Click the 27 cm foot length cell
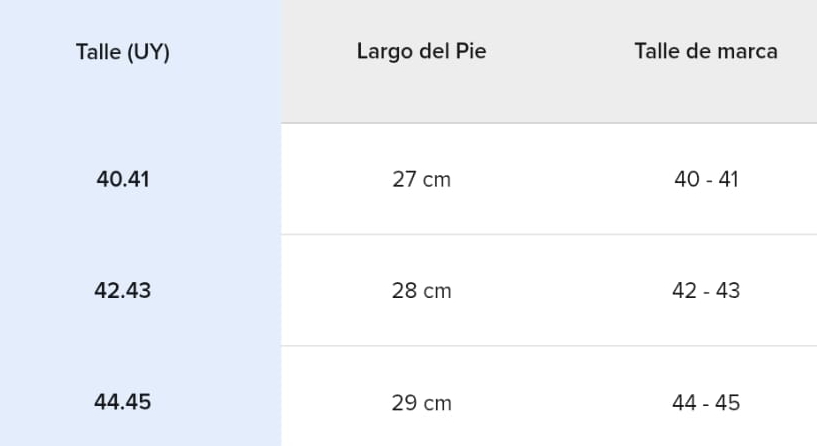817x446 pixels. tap(421, 180)
